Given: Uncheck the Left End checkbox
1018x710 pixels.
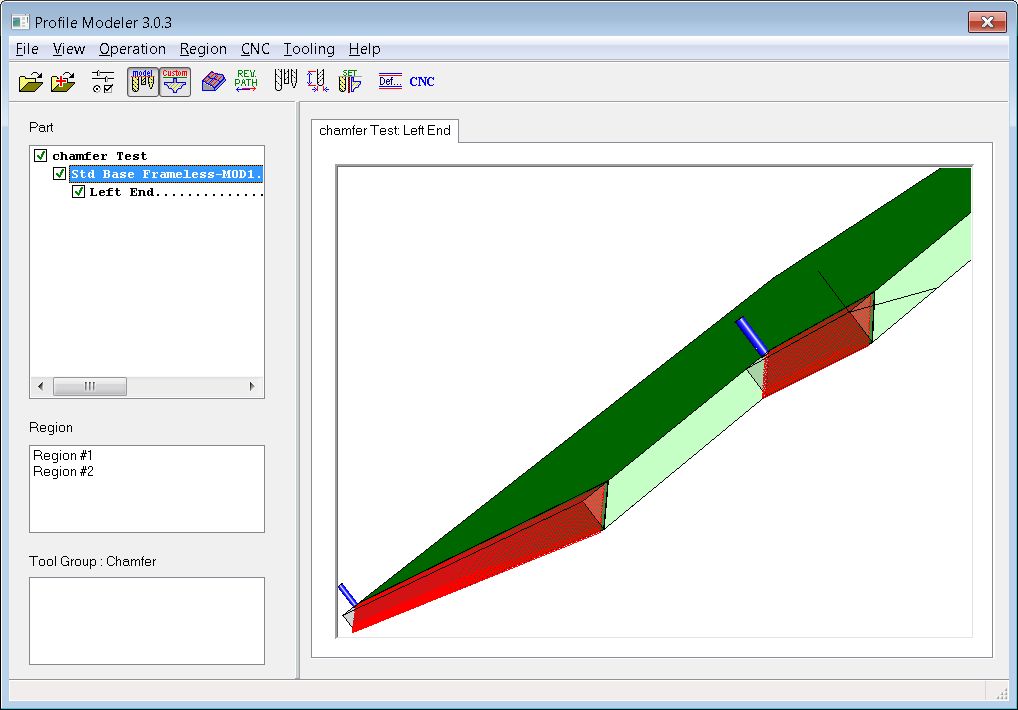Looking at the screenshot, I should tap(79, 192).
